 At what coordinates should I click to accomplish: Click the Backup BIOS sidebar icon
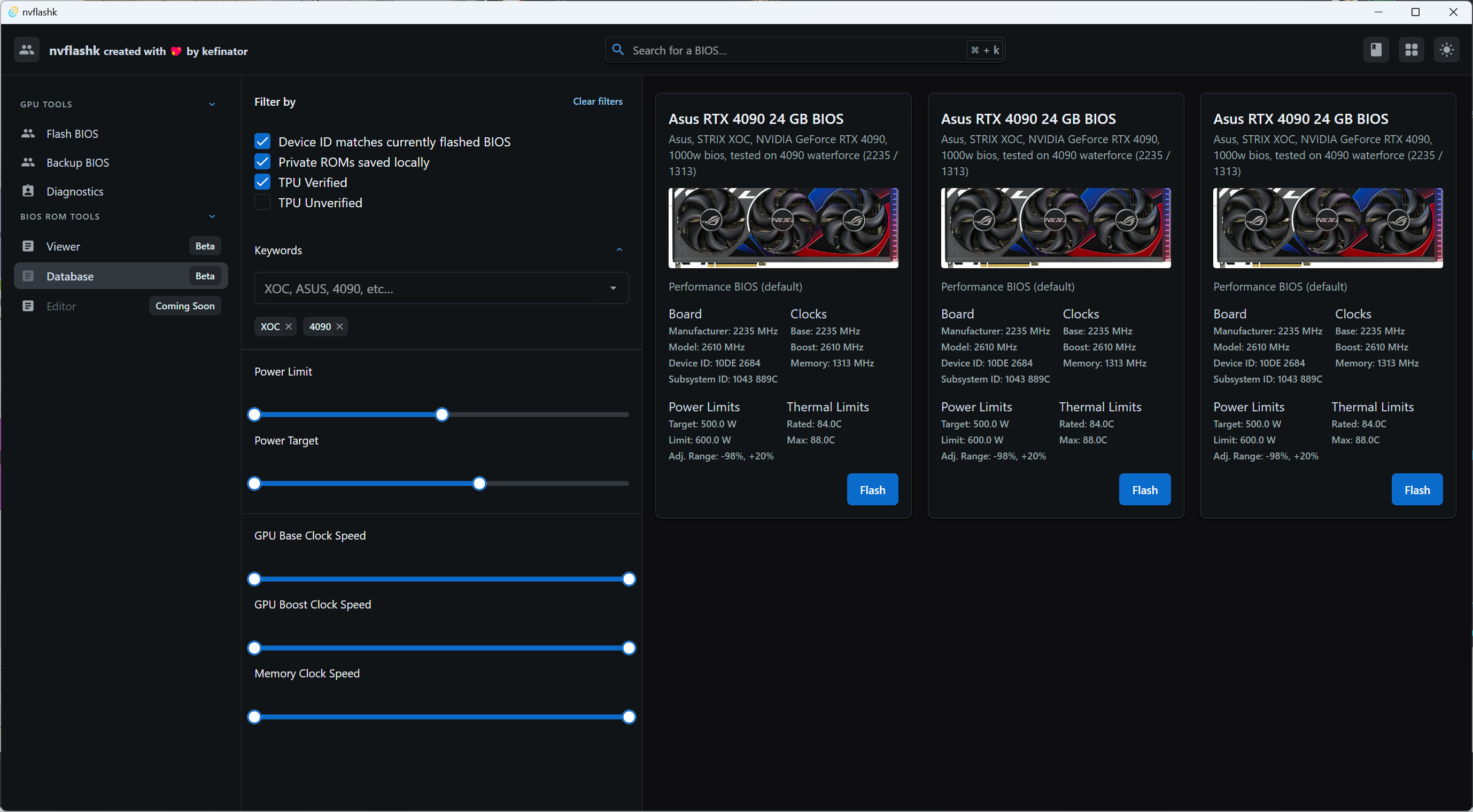pos(28,162)
